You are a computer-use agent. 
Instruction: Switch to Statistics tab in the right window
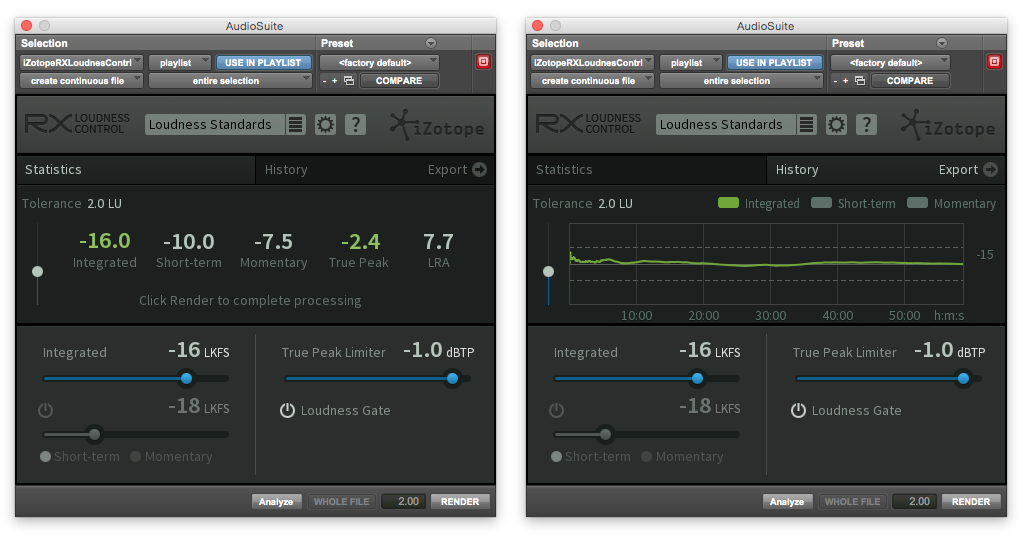[x=564, y=170]
